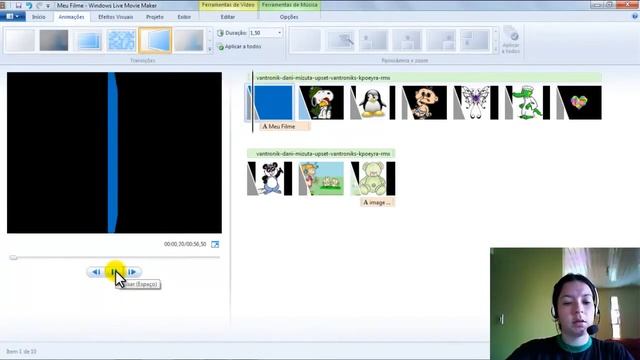Click transitions gallery up arrow
The image size is (640, 360).
click(x=210, y=31)
